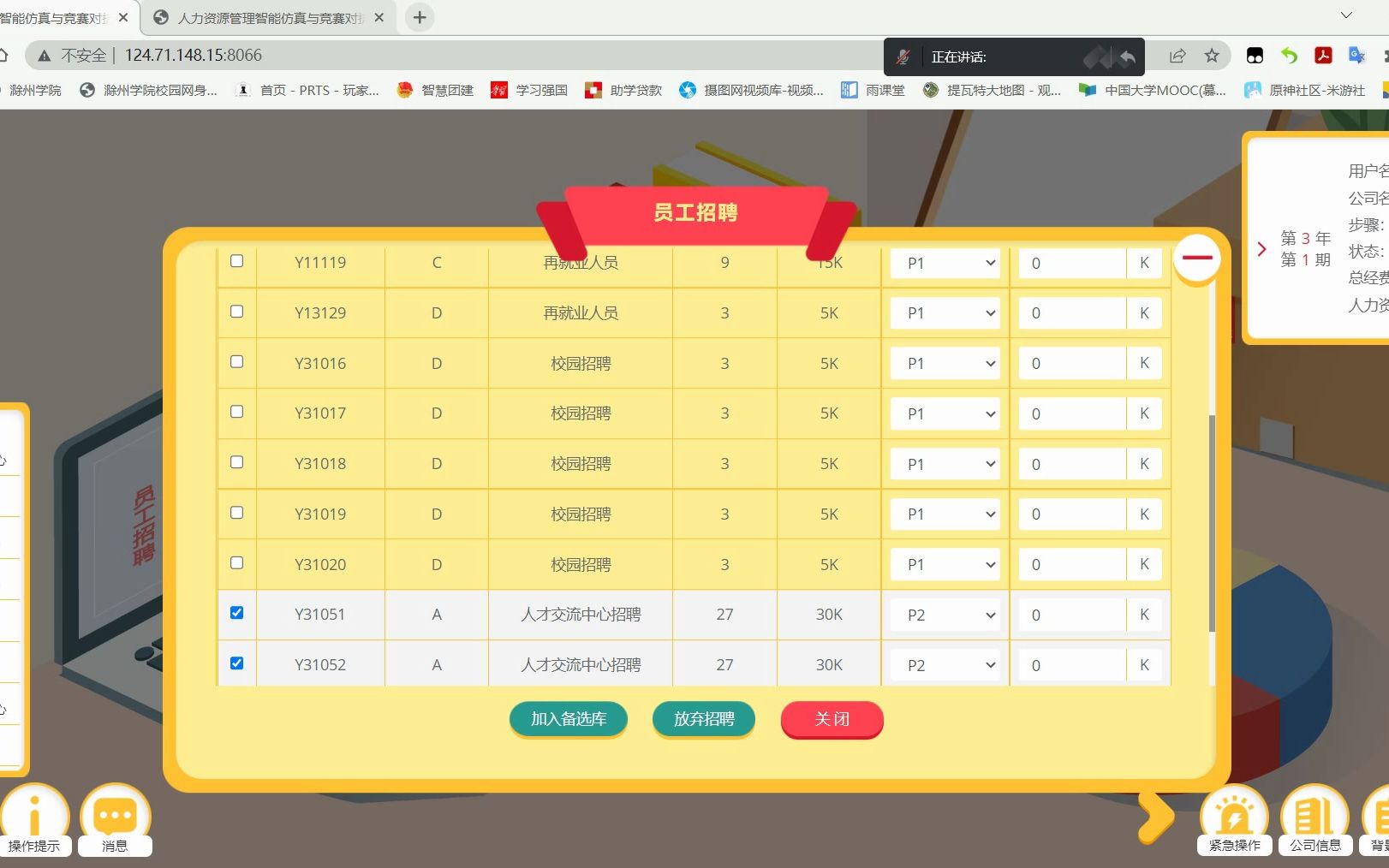Open new browser tab with plus
This screenshot has width=1389, height=868.
coord(420,17)
